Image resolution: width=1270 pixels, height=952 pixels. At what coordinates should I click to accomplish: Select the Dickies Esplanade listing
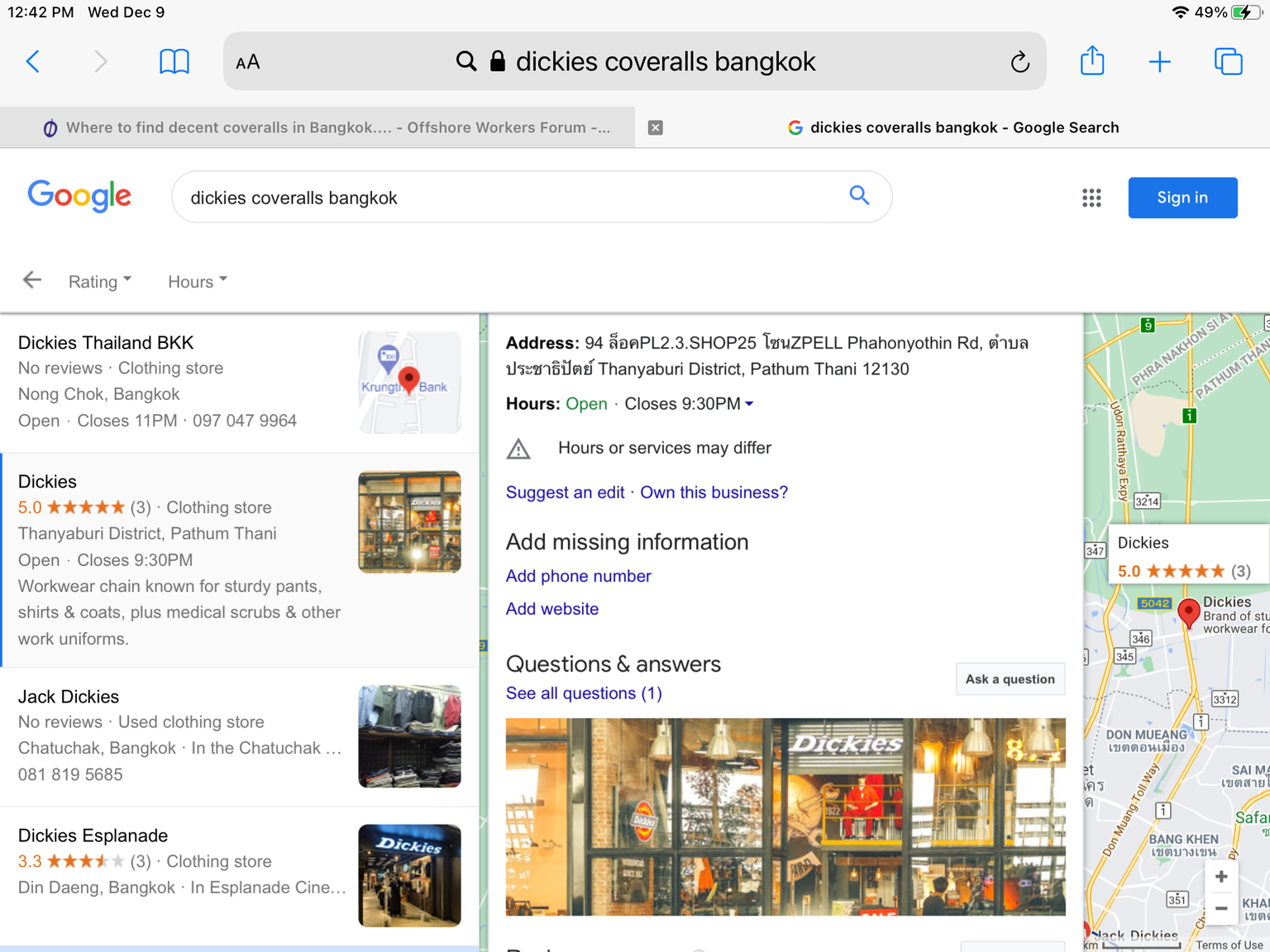[x=240, y=876]
